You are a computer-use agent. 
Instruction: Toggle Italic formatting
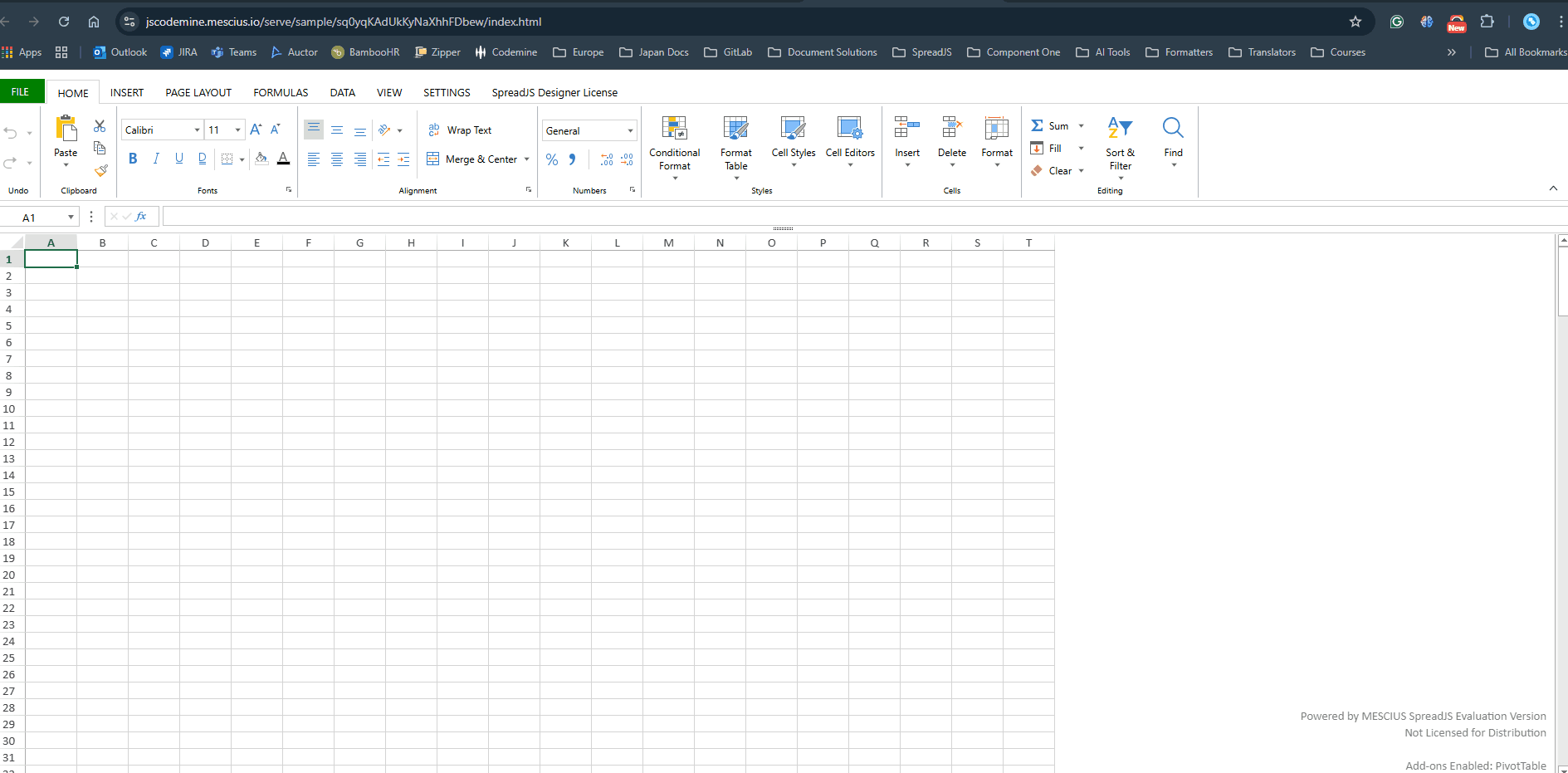156,159
